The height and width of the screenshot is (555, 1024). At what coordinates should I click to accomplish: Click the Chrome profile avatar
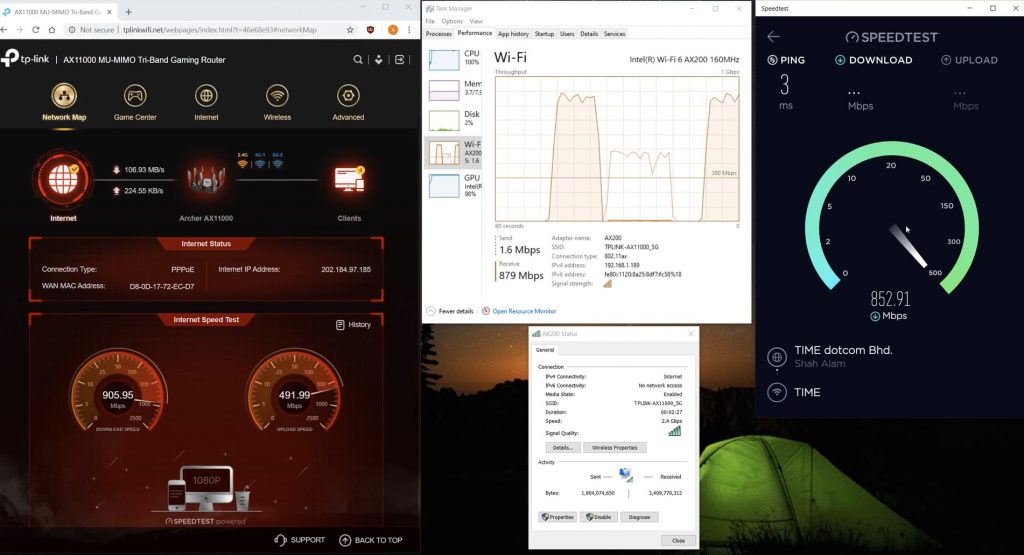pyautogui.click(x=392, y=30)
